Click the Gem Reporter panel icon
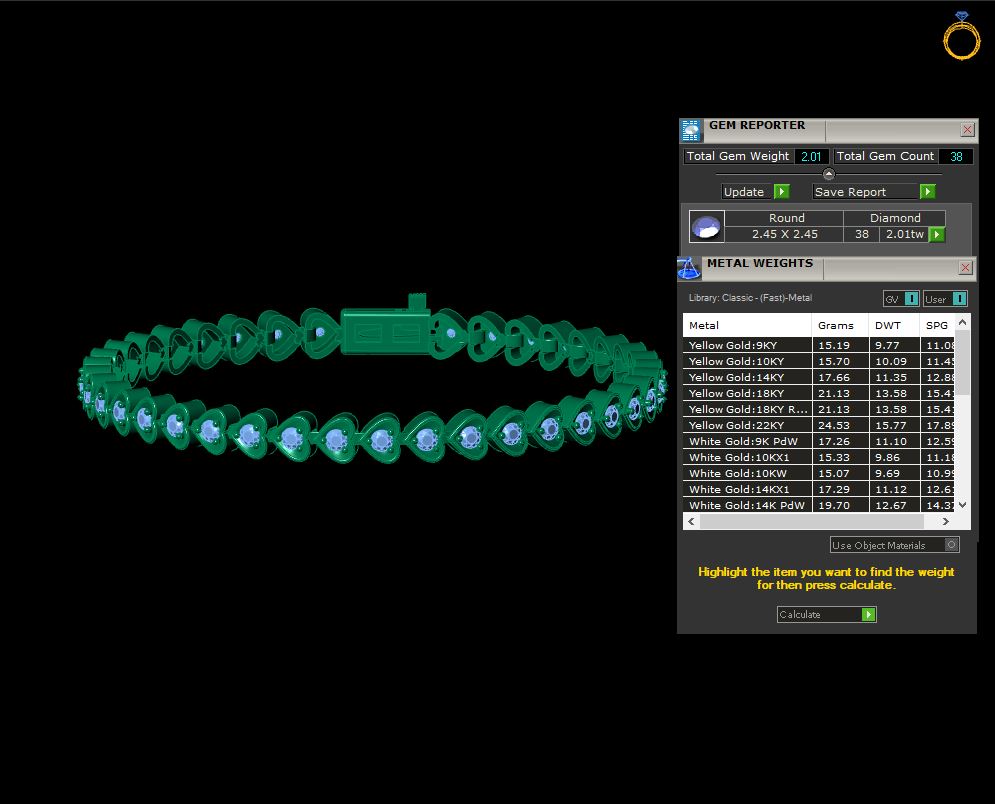 (690, 130)
